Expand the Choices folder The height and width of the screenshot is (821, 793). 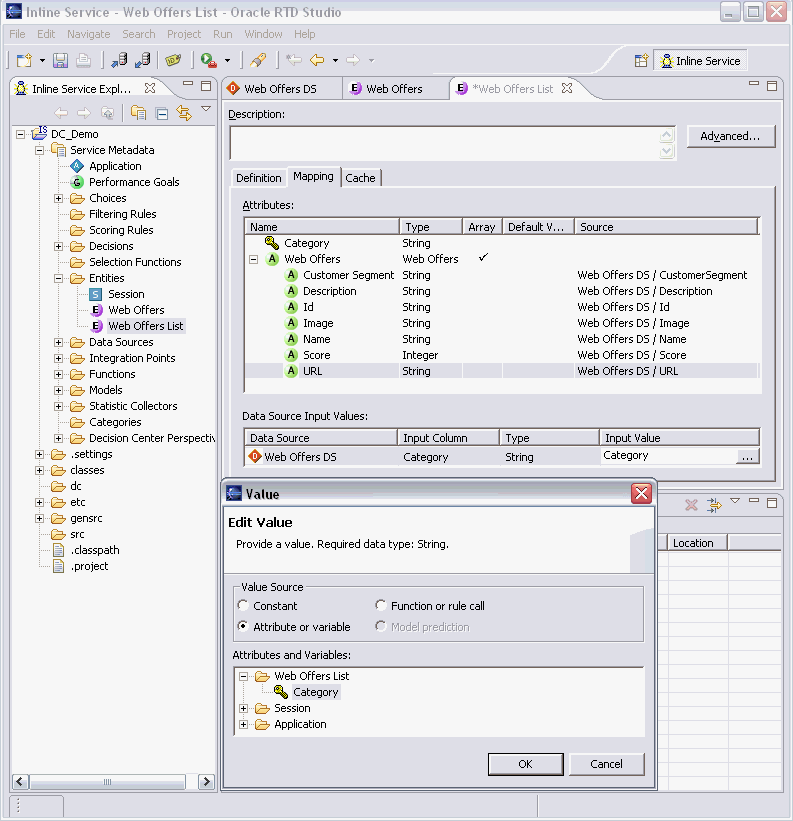[x=59, y=199]
